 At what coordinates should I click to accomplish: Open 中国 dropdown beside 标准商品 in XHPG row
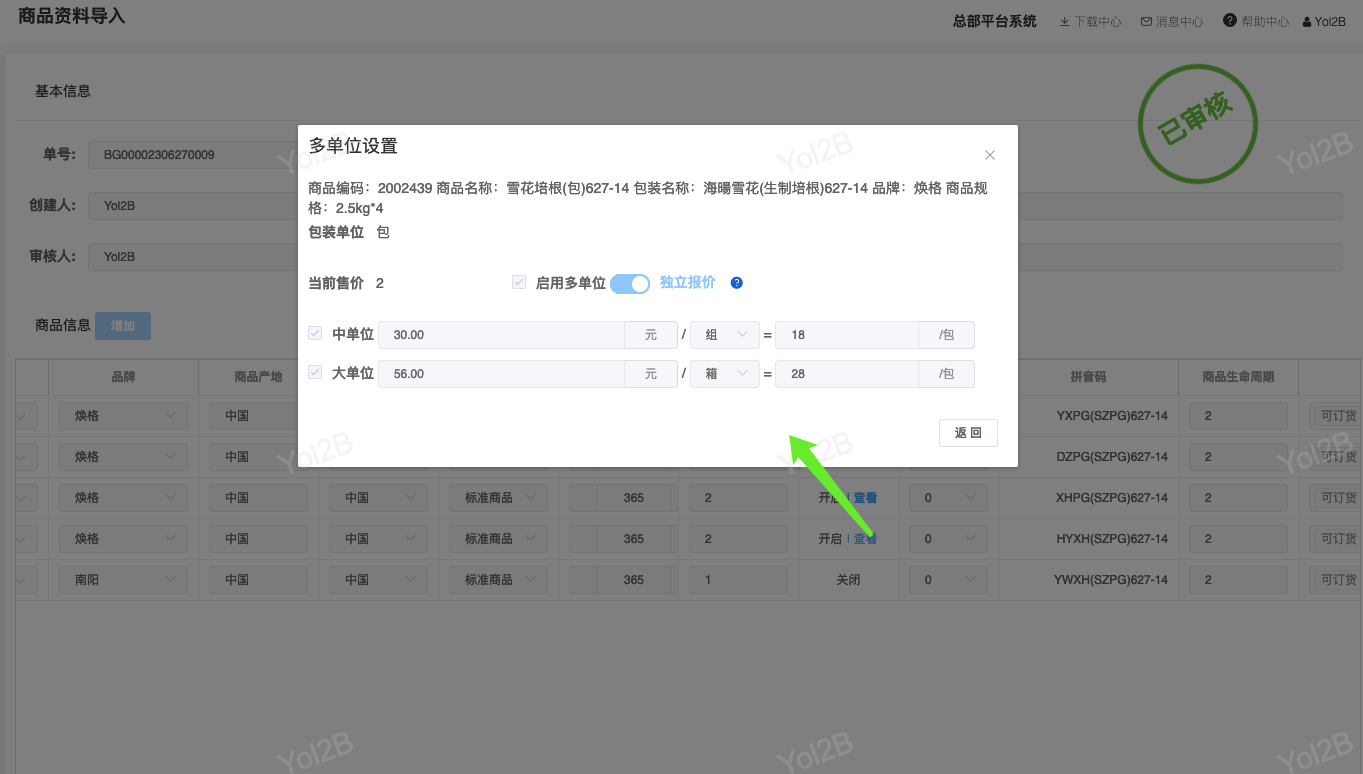378,498
